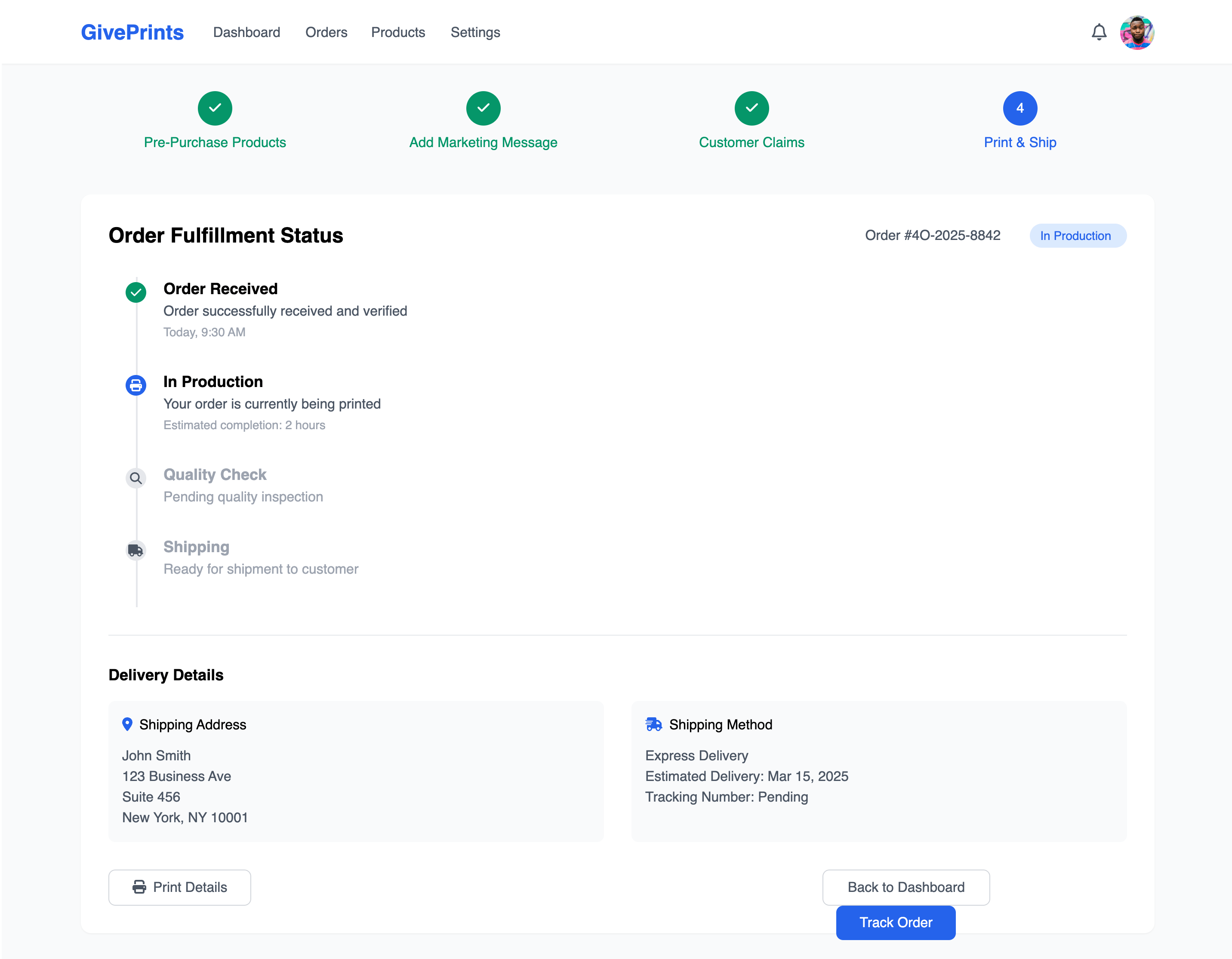Viewport: 1232px width, 959px height.
Task: Click the Print Details button
Action: tap(179, 888)
